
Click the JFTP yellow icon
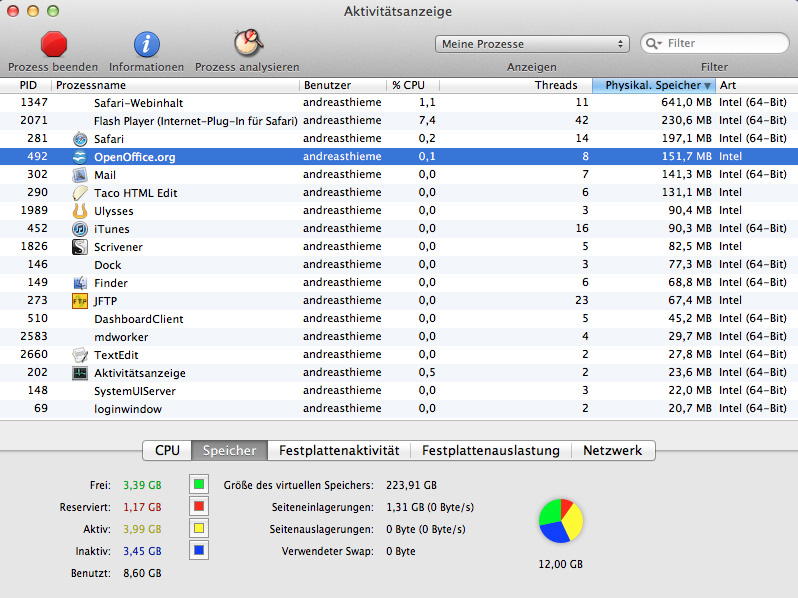coord(80,301)
